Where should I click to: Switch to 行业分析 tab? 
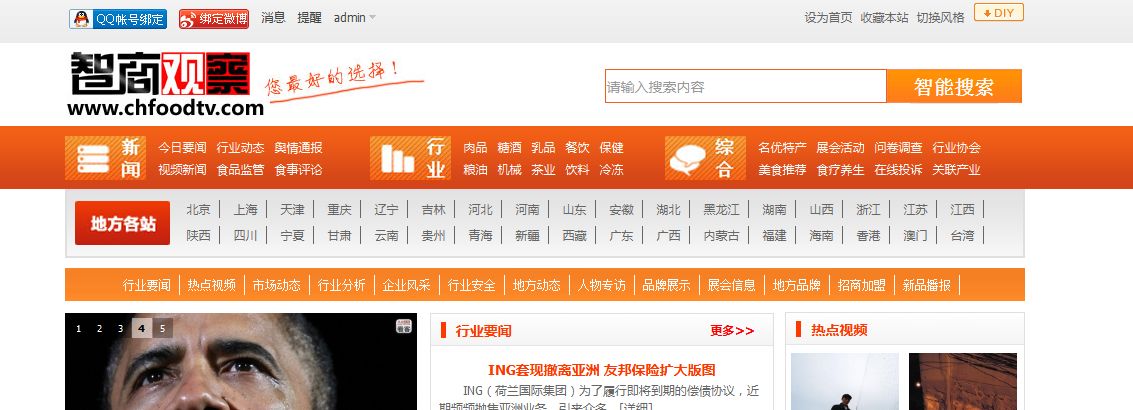point(342,285)
